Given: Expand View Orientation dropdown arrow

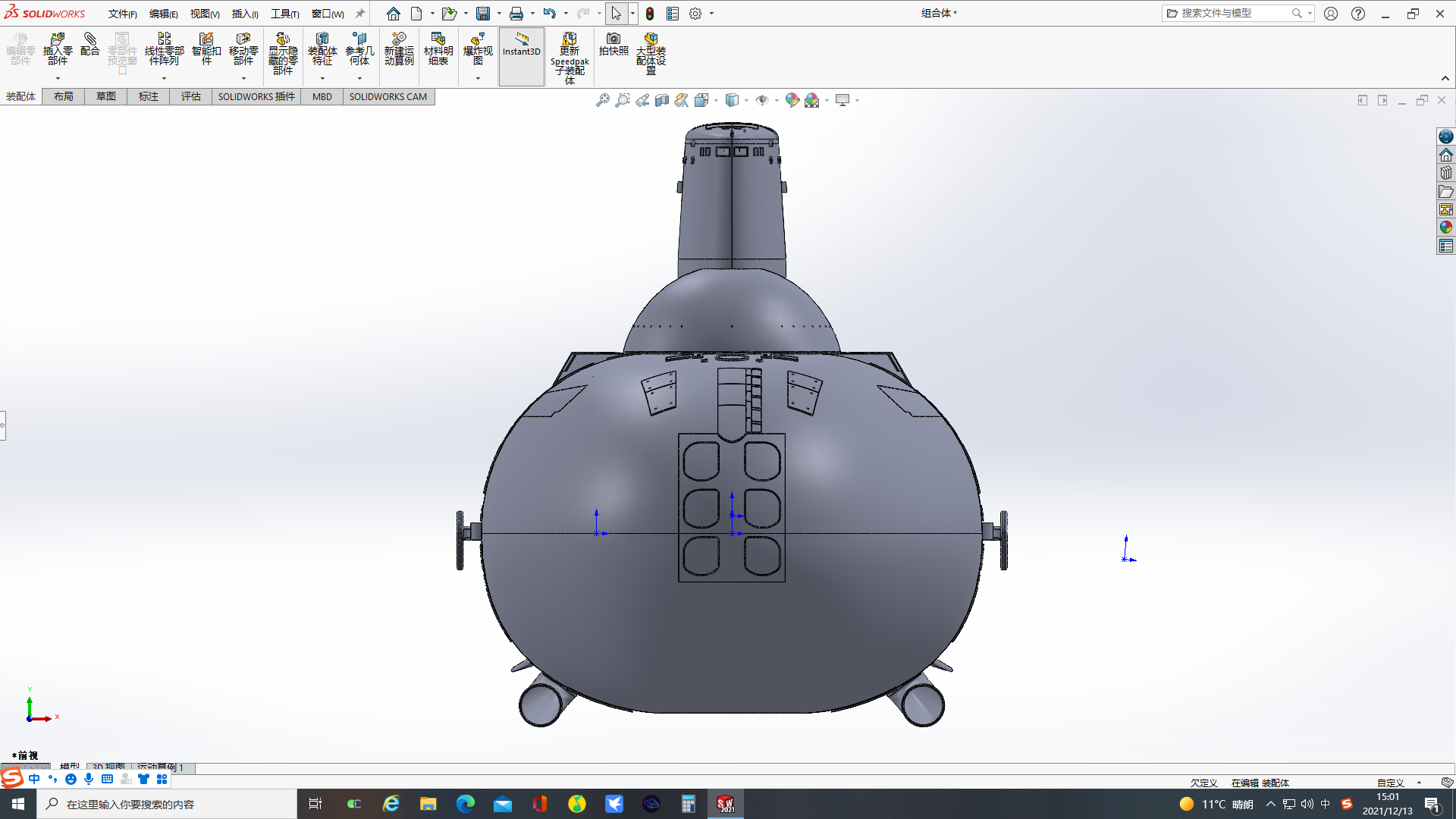Looking at the screenshot, I should 717,100.
